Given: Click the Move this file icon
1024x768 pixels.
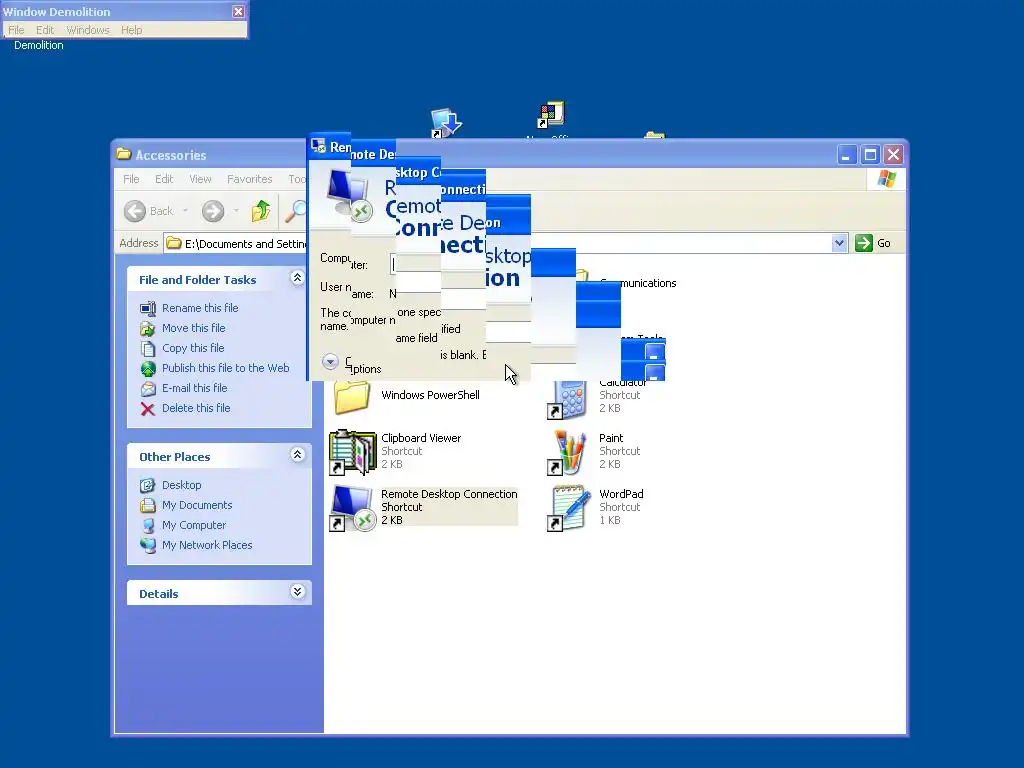Looking at the screenshot, I should [x=148, y=328].
